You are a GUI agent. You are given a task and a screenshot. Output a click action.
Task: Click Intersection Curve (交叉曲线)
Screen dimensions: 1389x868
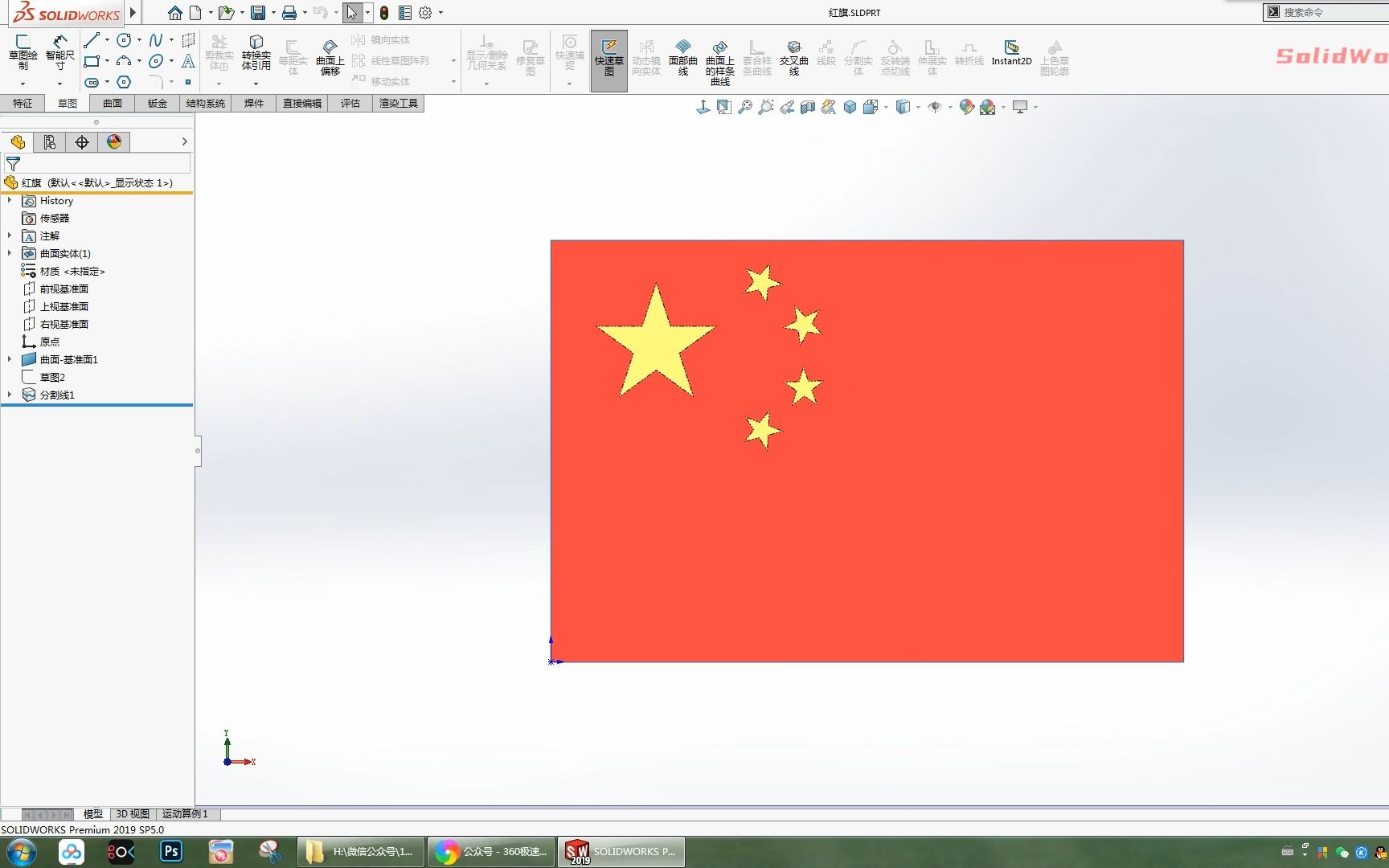(x=794, y=56)
